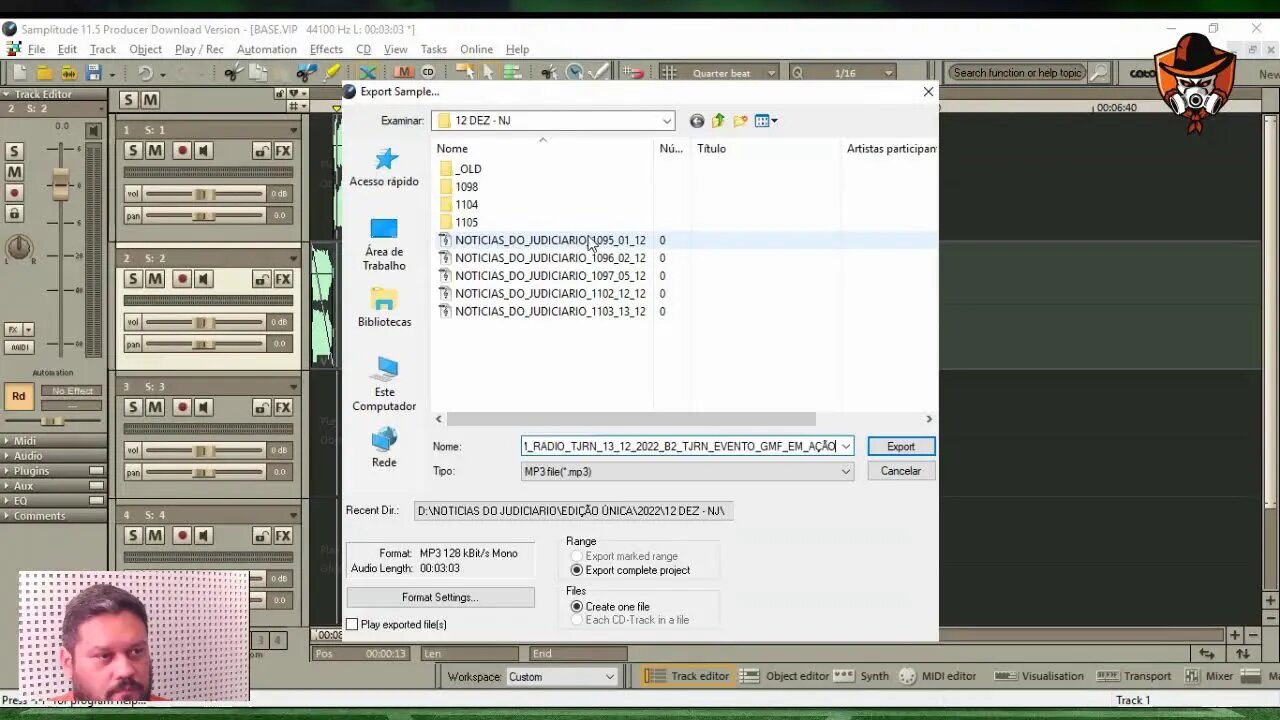Create new folder icon in dialog
This screenshot has width=1280, height=720.
pos(740,121)
